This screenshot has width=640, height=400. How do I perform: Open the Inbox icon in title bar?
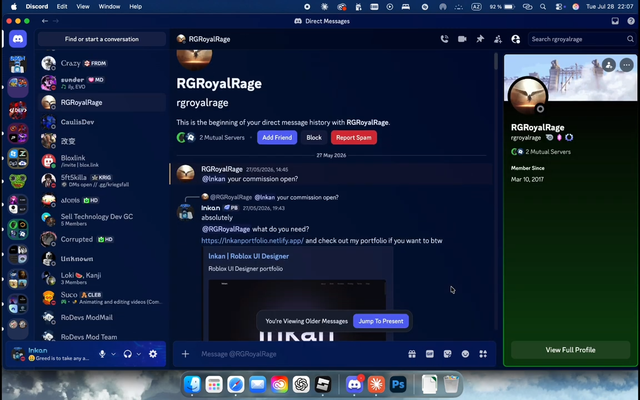point(615,21)
